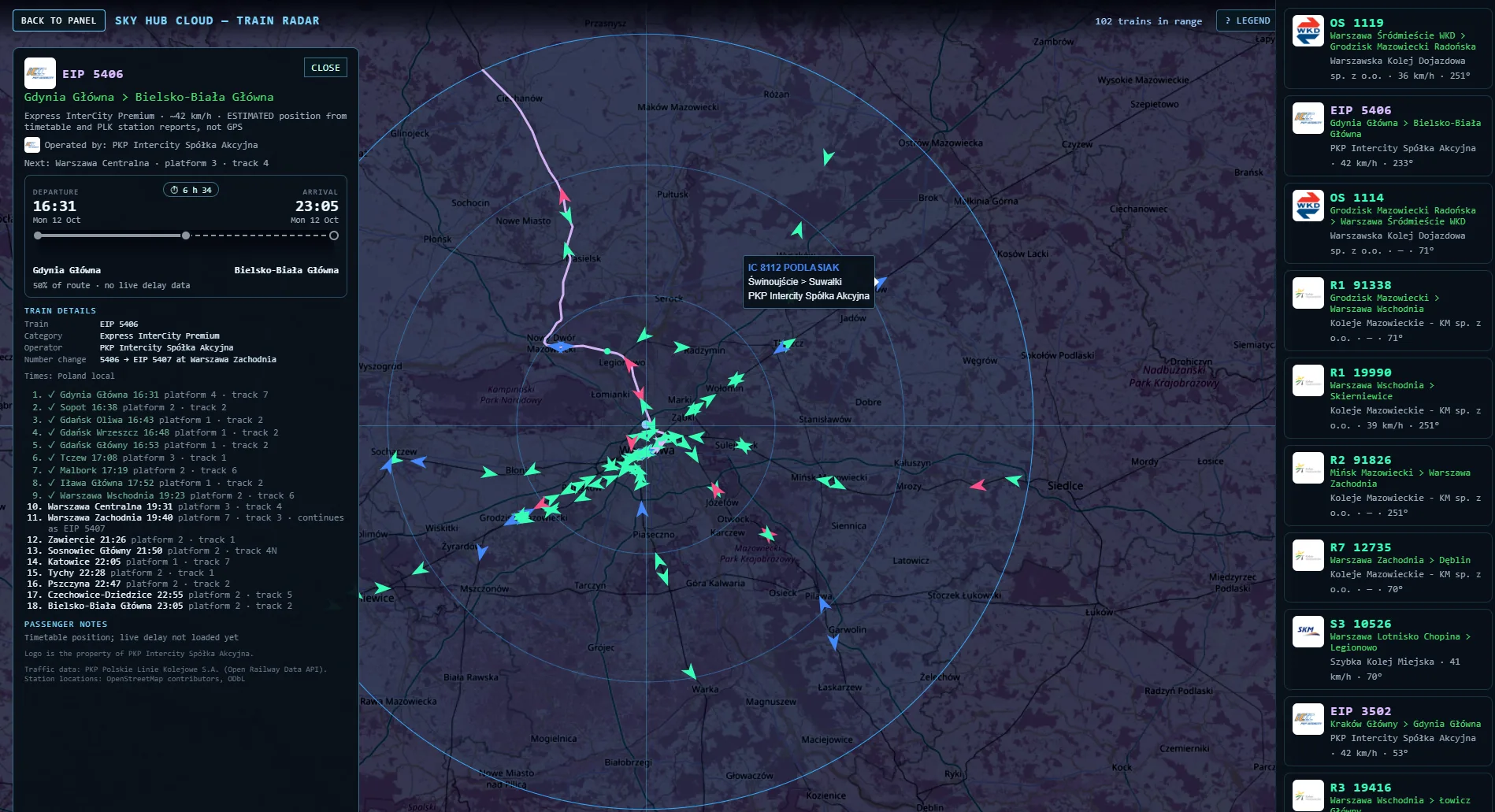Click the arrival end circle of progress bar
Image resolution: width=1495 pixels, height=812 pixels.
coord(334,235)
